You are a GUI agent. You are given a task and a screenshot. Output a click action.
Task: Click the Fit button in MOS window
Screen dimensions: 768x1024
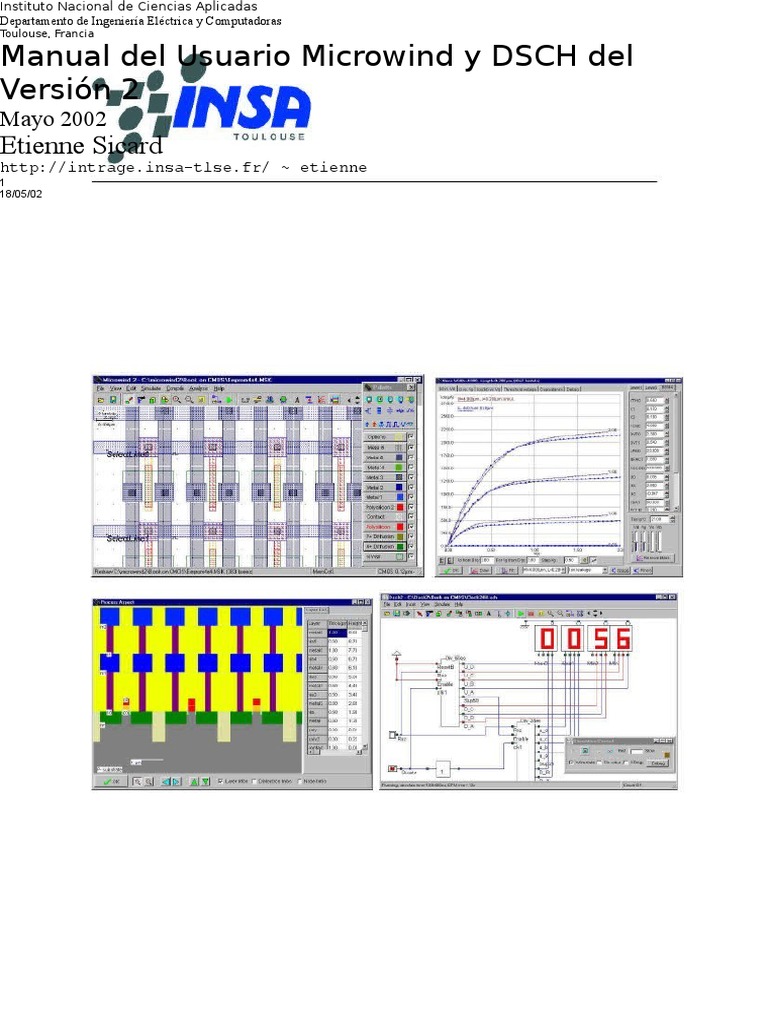pos(507,570)
